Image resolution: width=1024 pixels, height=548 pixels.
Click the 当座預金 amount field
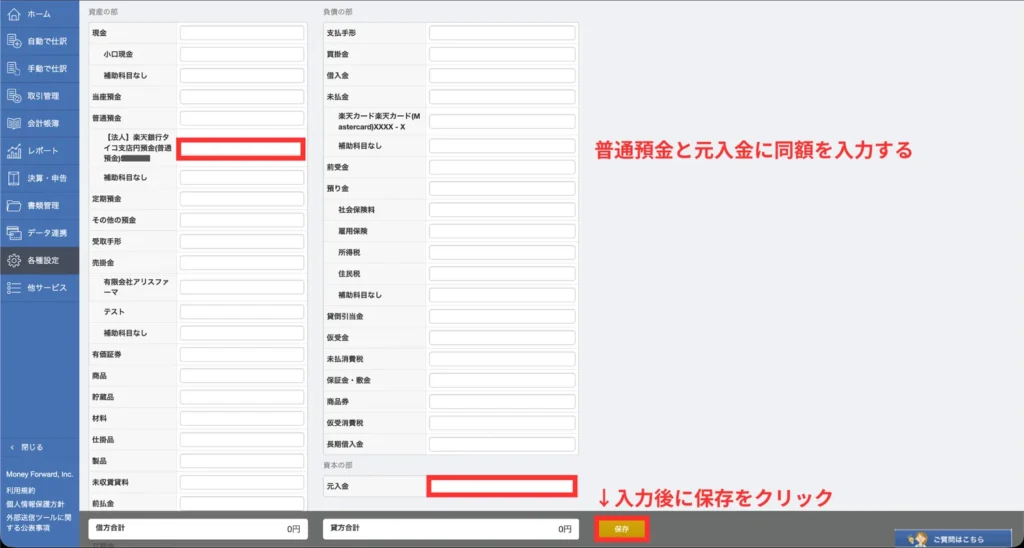click(x=242, y=97)
